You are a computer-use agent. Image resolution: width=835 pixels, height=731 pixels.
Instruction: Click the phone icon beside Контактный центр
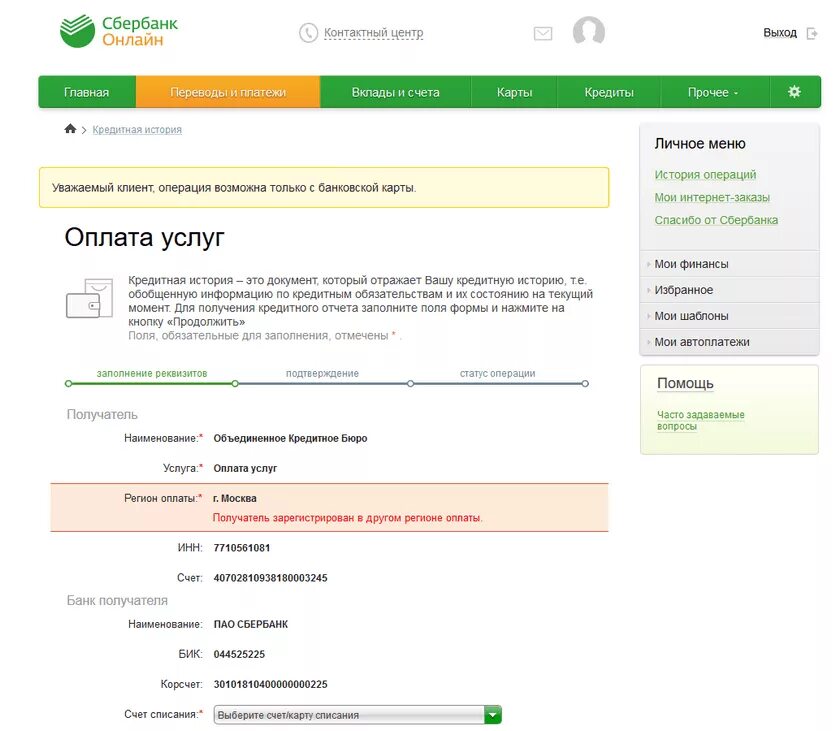[x=308, y=32]
